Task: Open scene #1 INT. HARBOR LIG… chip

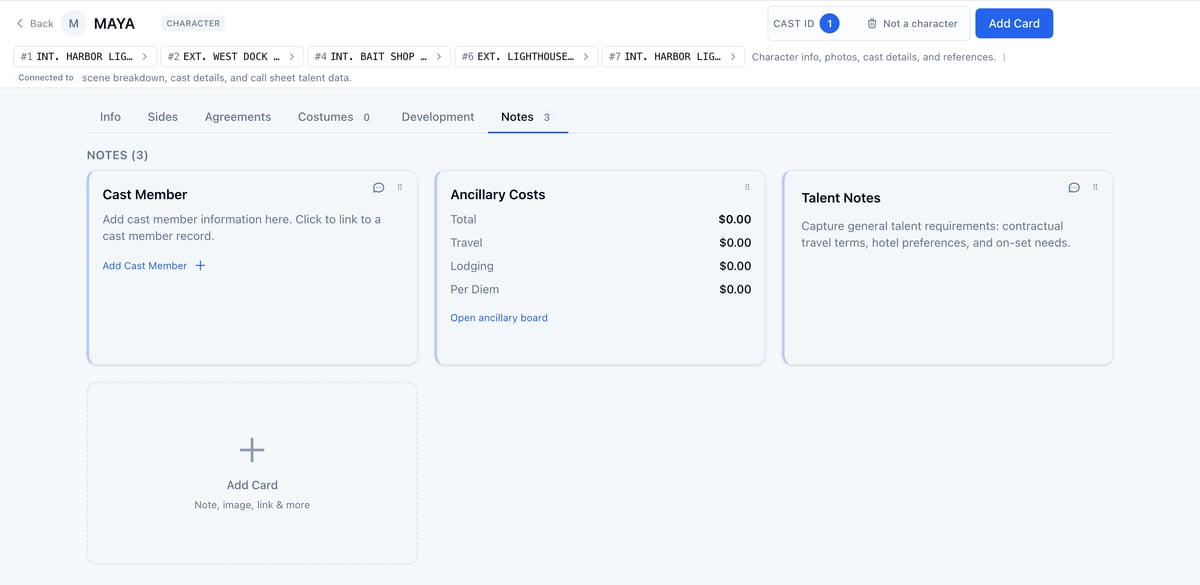Action: tap(85, 57)
